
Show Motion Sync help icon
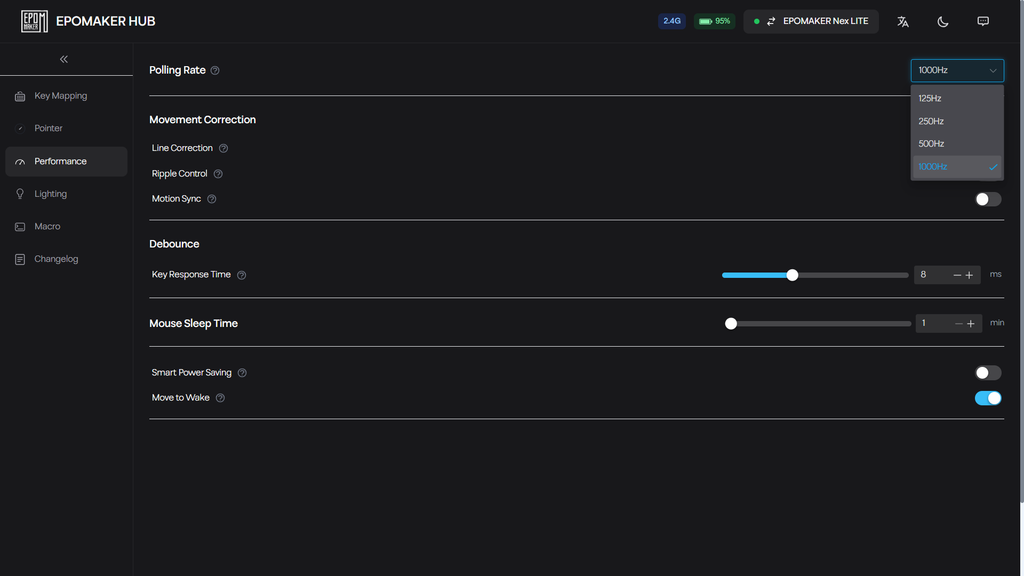tap(212, 199)
